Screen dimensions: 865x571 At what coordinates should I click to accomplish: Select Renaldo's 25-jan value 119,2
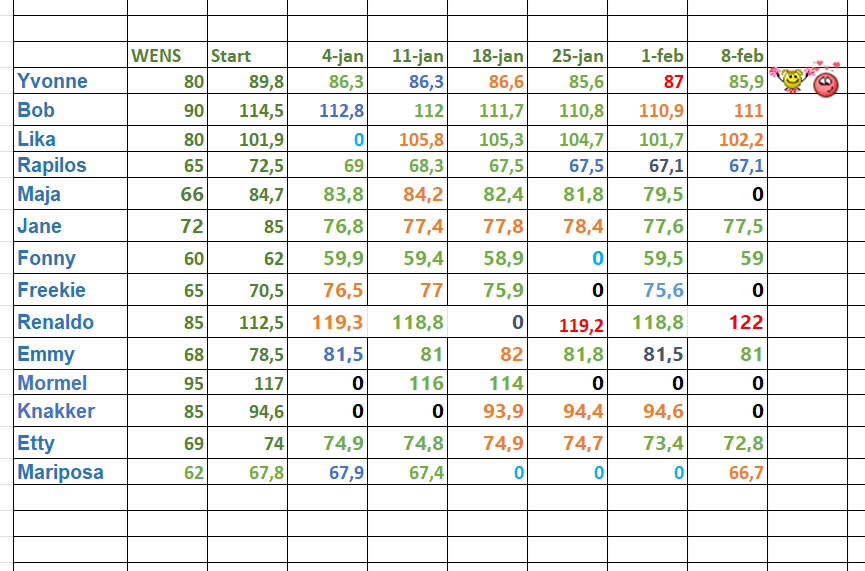[x=581, y=325]
